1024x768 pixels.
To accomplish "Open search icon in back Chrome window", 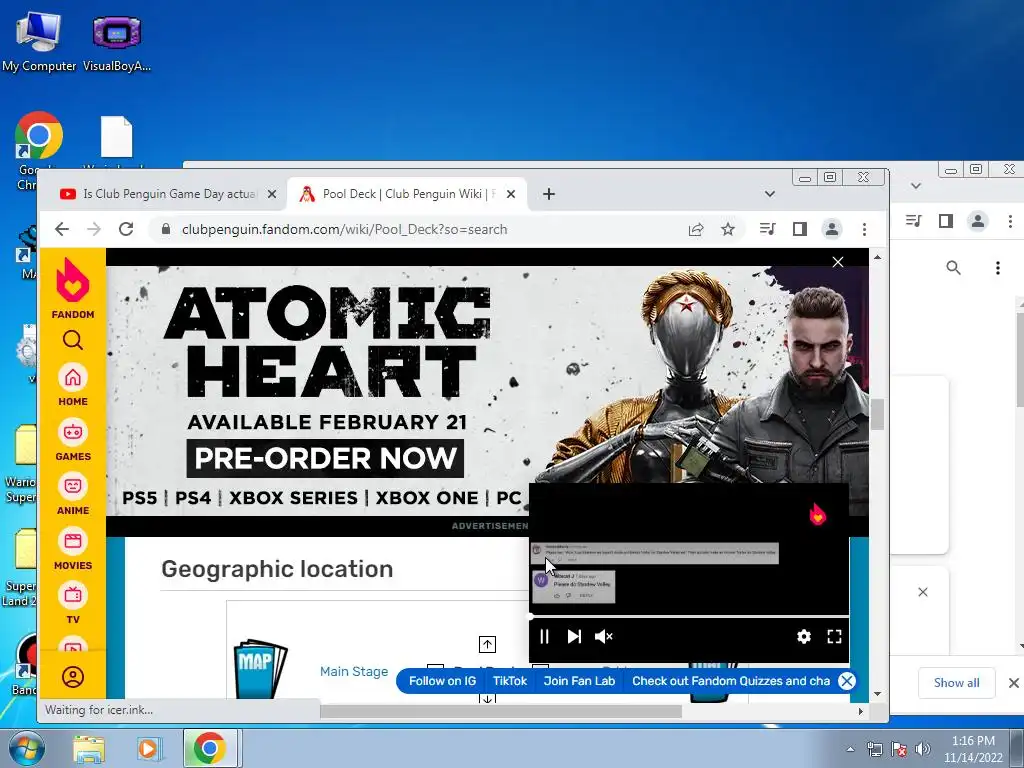I will pyautogui.click(x=953, y=268).
